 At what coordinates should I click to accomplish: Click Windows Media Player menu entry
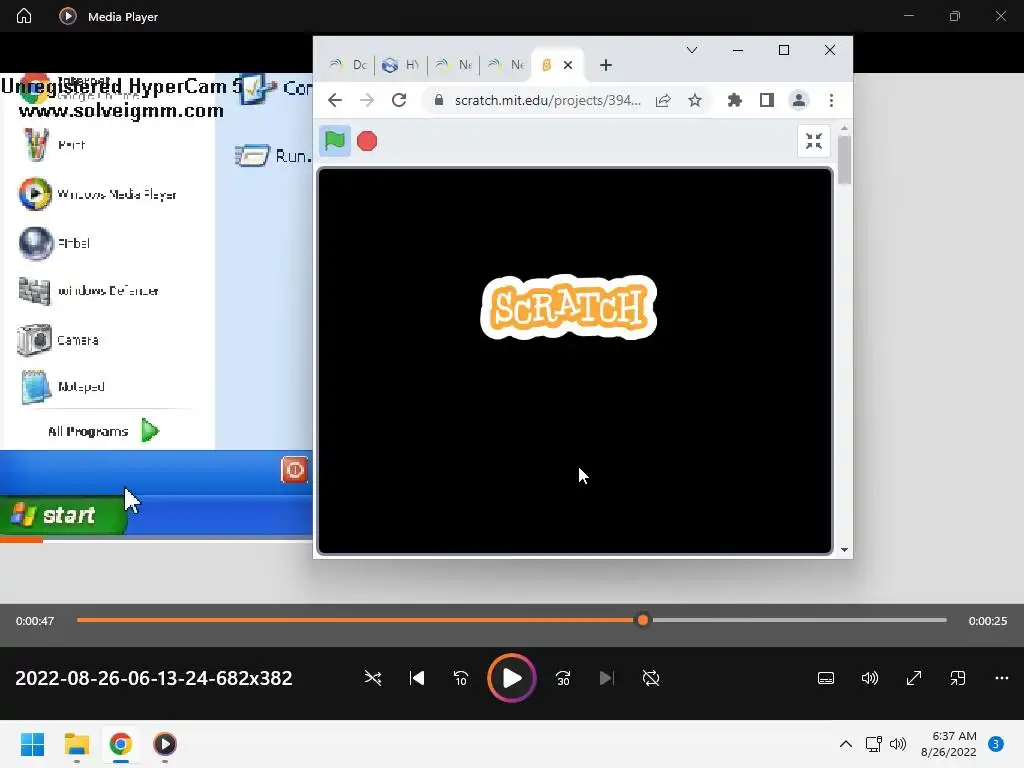click(98, 194)
